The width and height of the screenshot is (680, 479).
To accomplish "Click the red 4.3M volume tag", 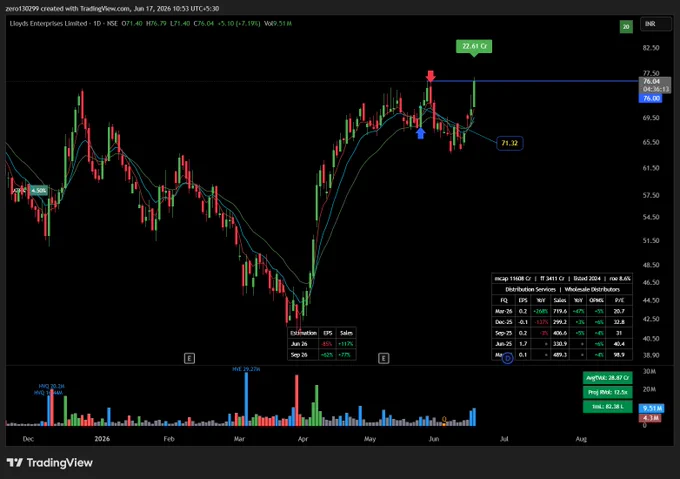I will 650,418.
